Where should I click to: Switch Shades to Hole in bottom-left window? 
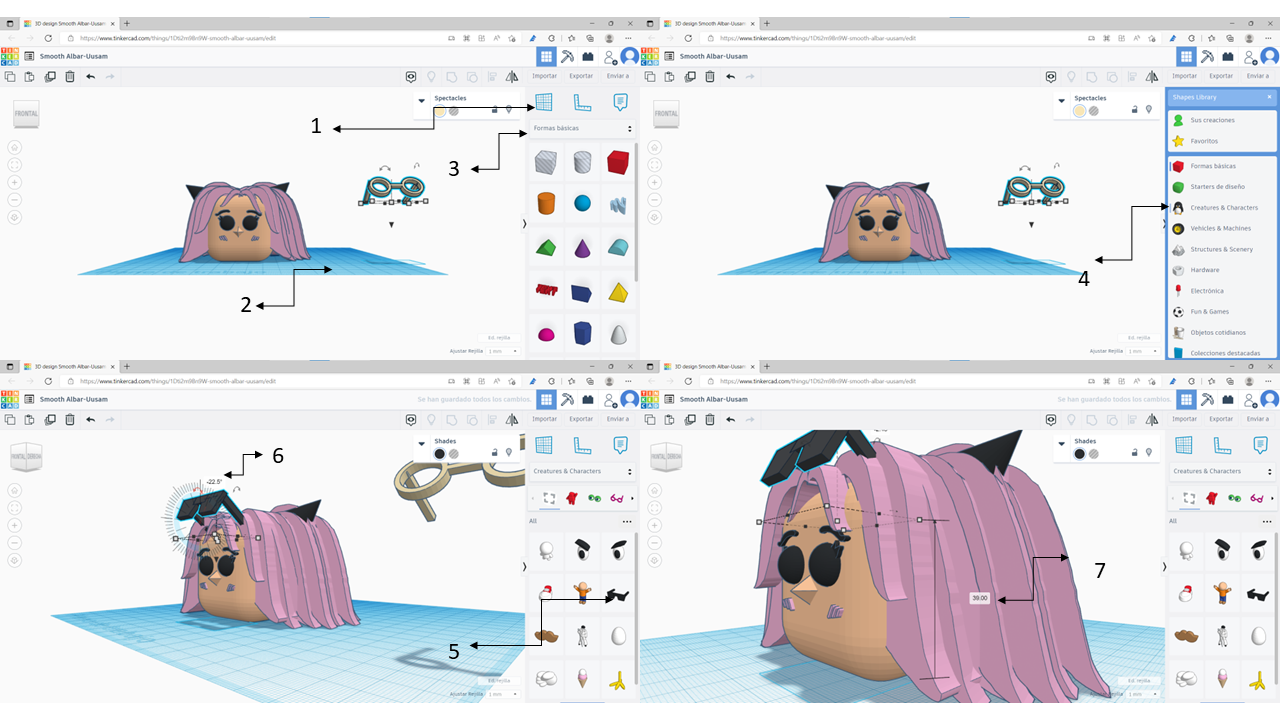454,454
